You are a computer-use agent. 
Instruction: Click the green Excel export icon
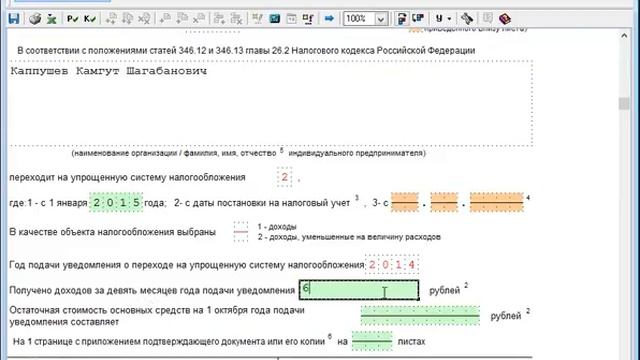pyautogui.click(x=51, y=18)
